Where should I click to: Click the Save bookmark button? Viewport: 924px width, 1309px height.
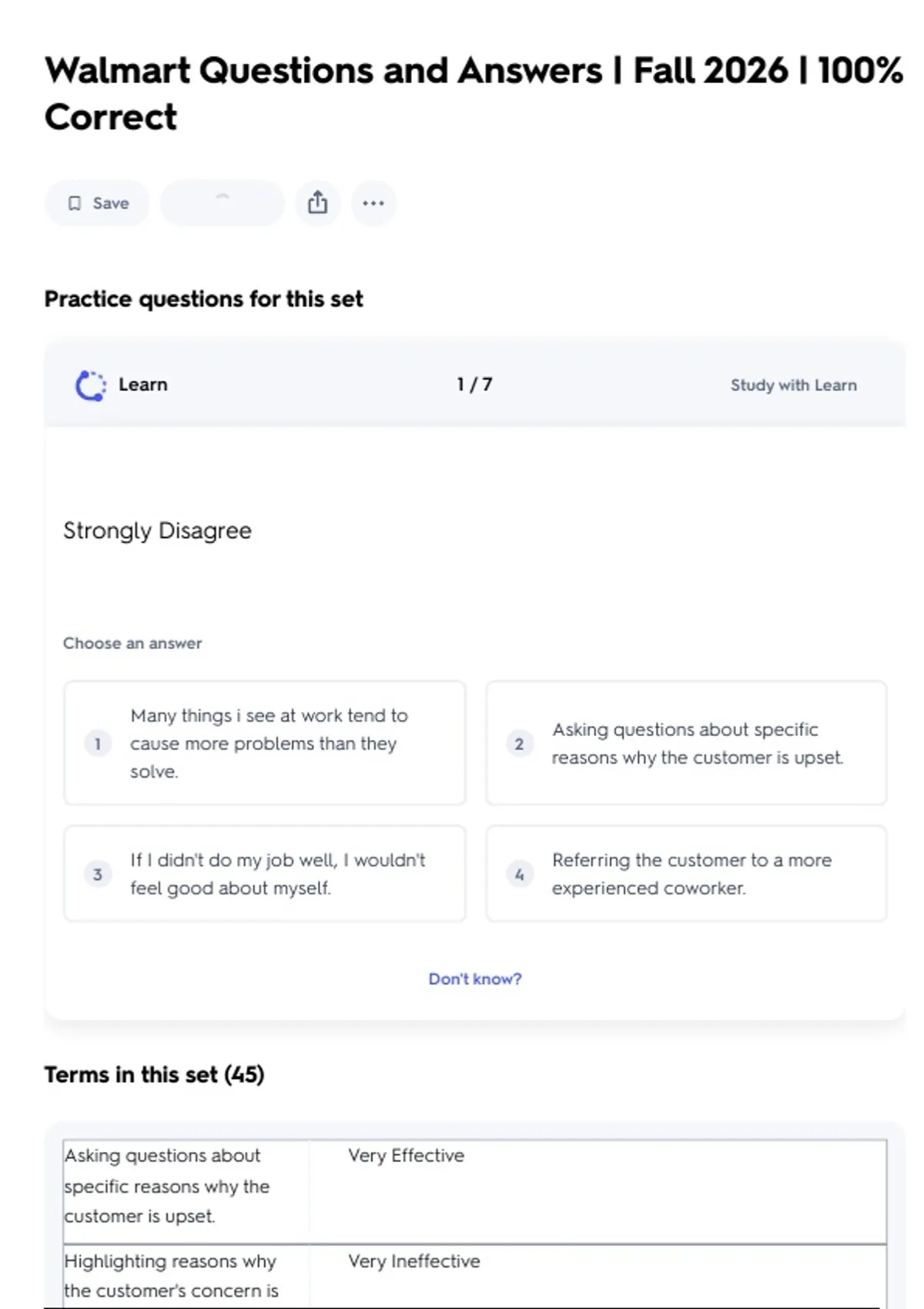coord(97,203)
